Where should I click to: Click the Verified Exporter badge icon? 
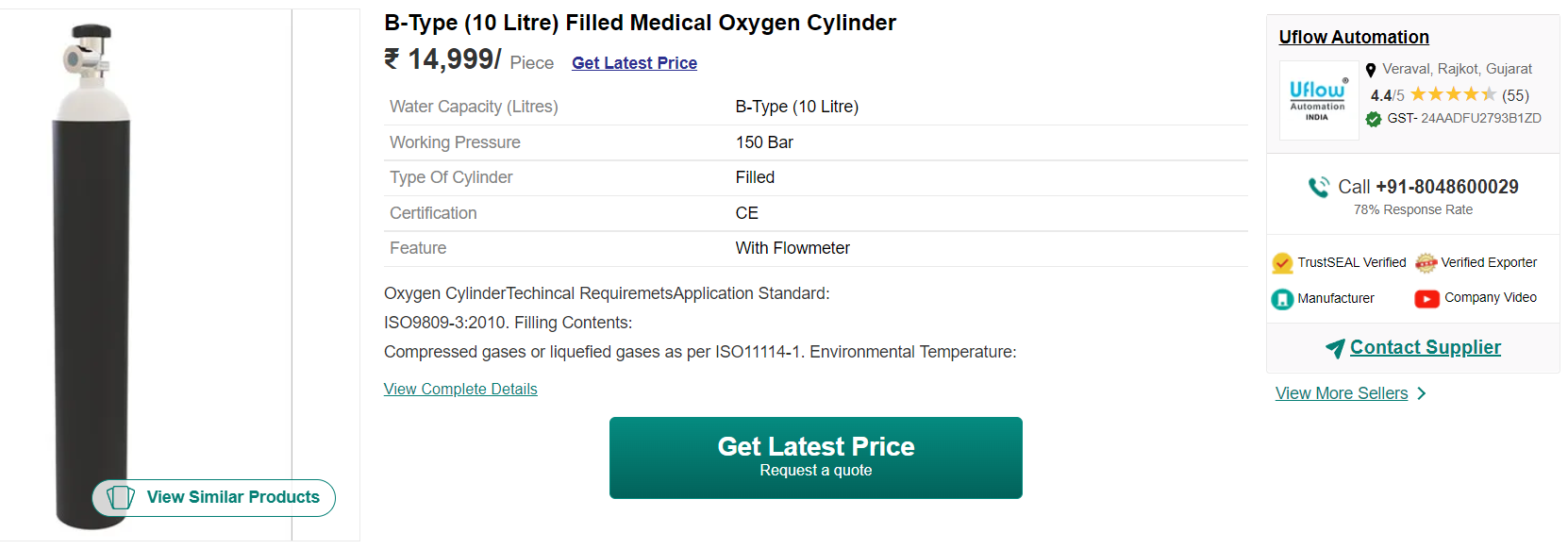point(1426,263)
